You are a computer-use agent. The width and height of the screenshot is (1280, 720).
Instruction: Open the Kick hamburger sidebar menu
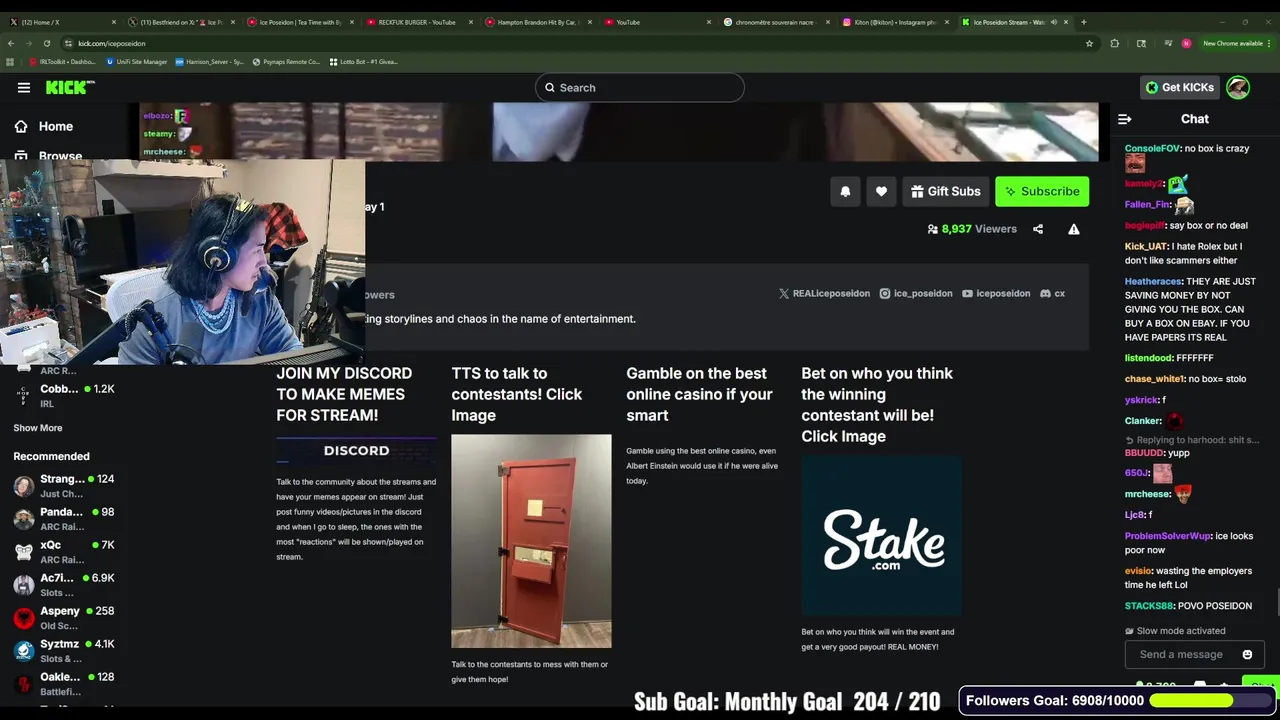click(x=24, y=88)
